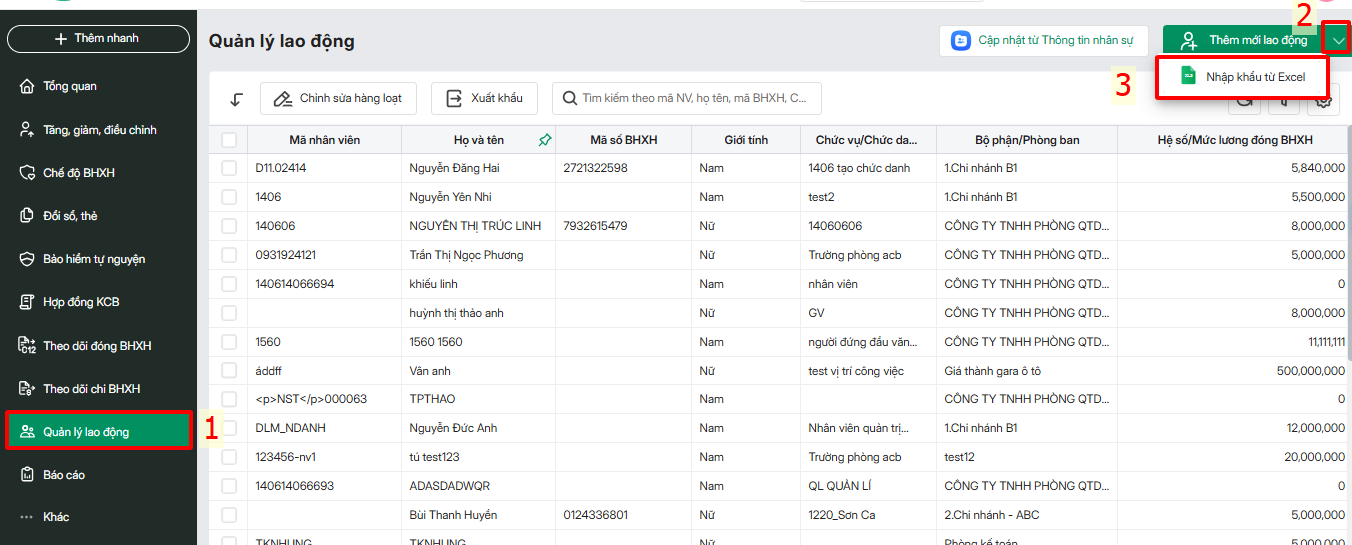Choose Nhập khẩu từ Excel option

(x=1243, y=77)
